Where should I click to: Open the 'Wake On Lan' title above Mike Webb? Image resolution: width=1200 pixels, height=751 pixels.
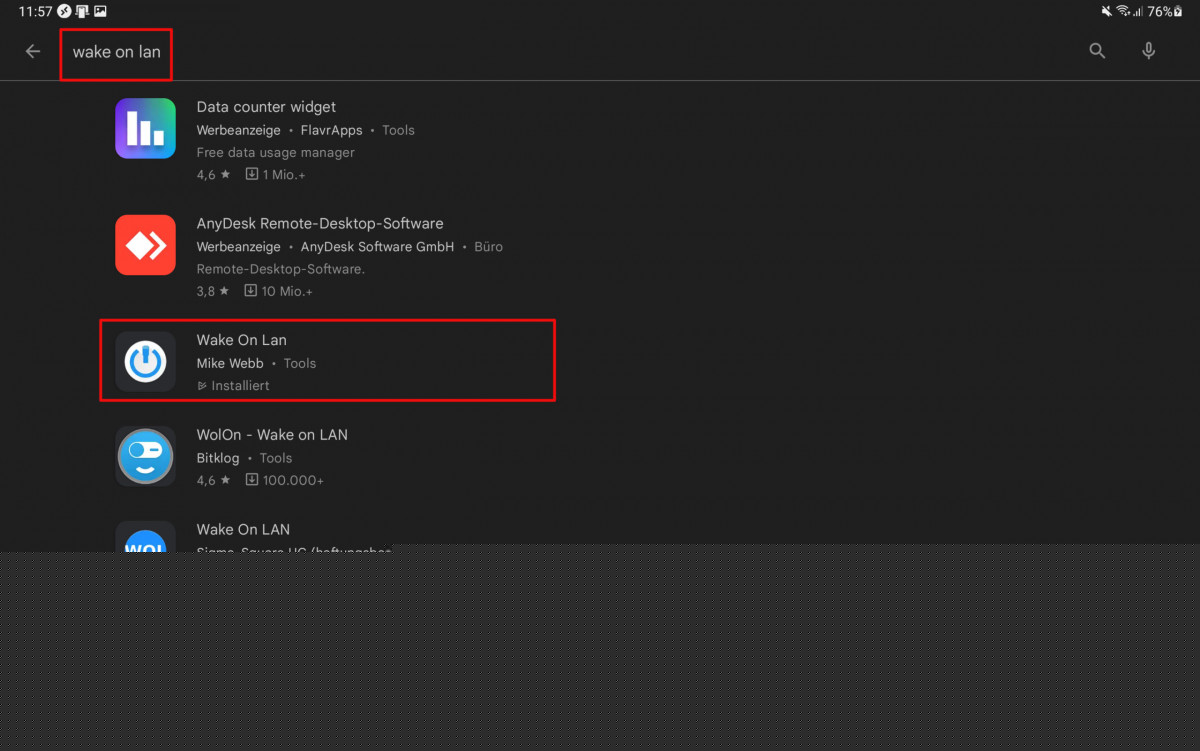coord(242,340)
